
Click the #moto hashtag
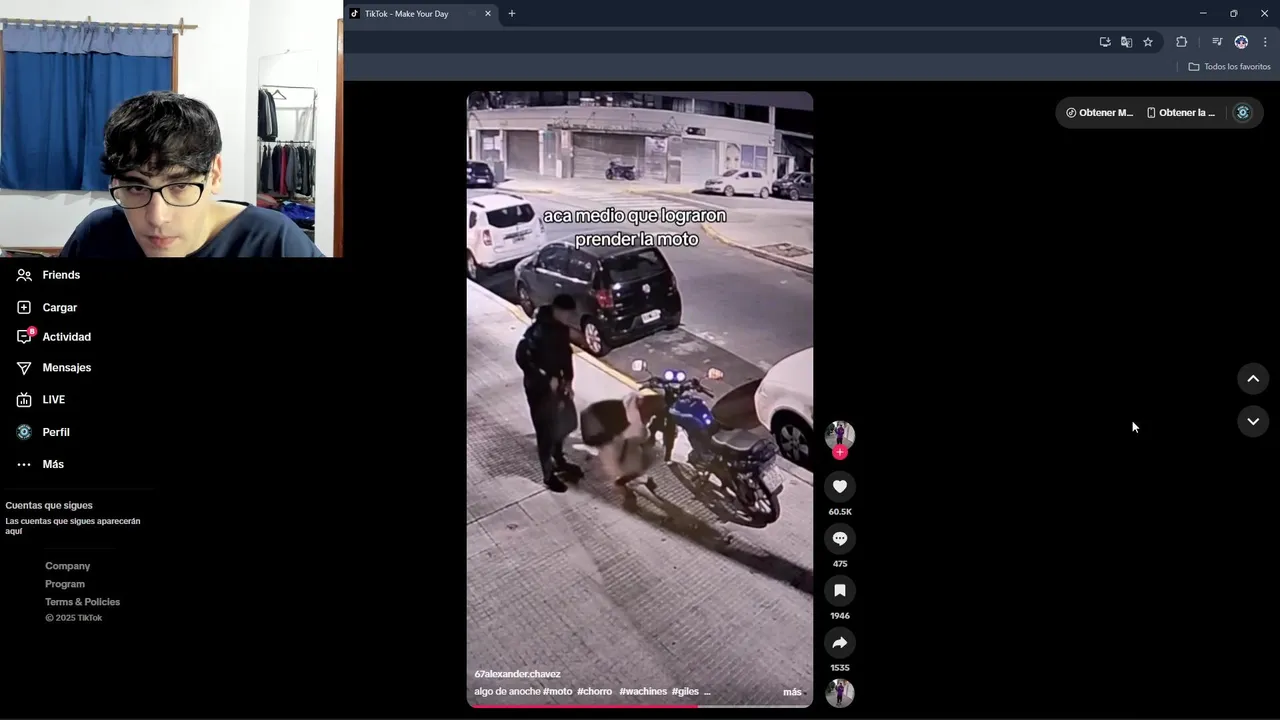pos(558,692)
